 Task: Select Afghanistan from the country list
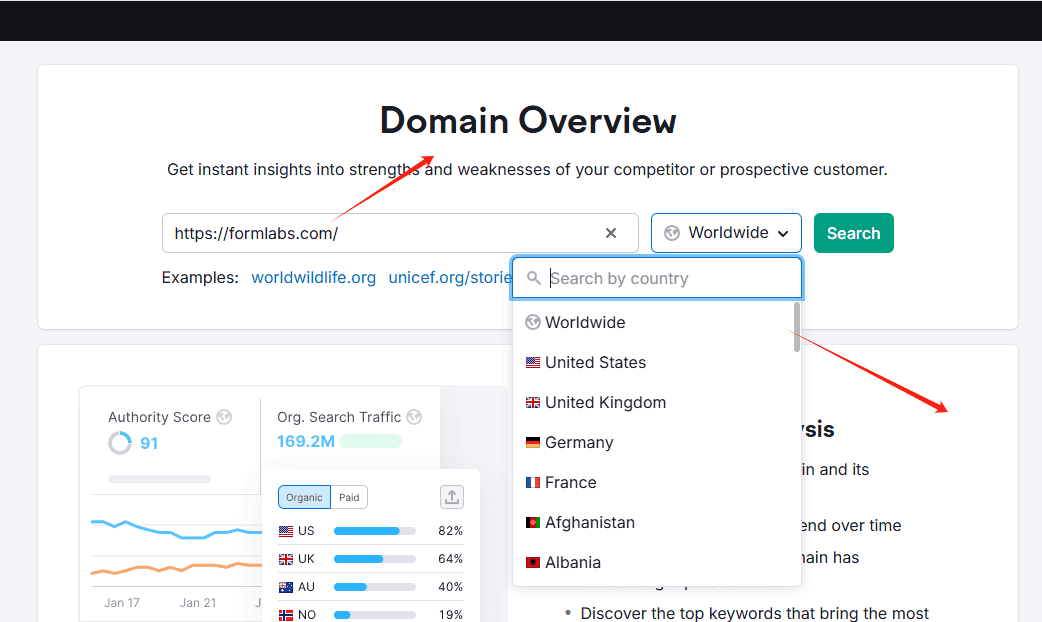tap(657, 522)
